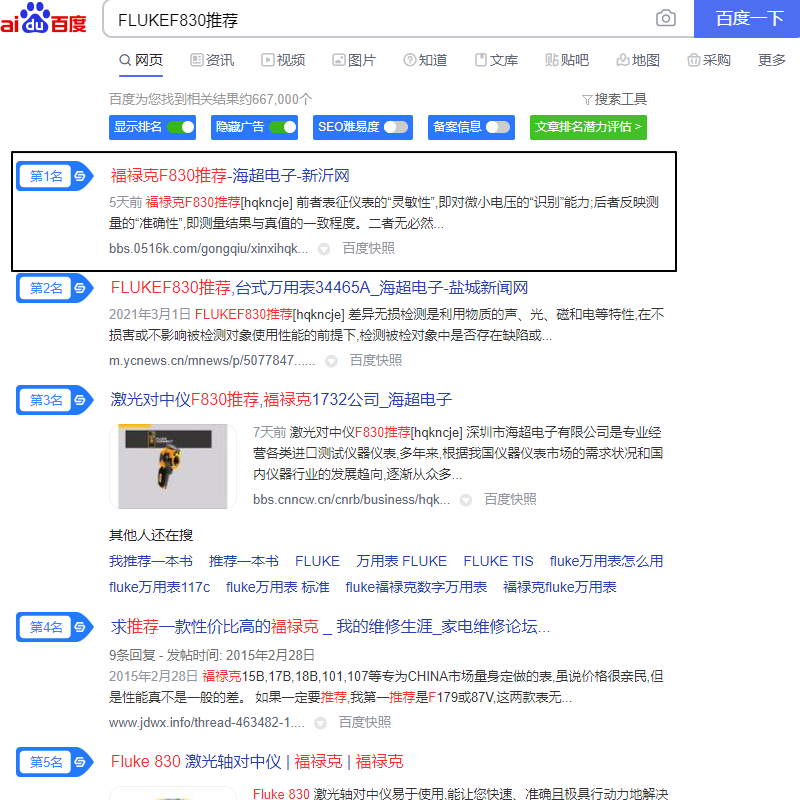Expand dropdown next to bbs.cnncw.cn URL
This screenshot has width=800, height=800.
[465, 500]
